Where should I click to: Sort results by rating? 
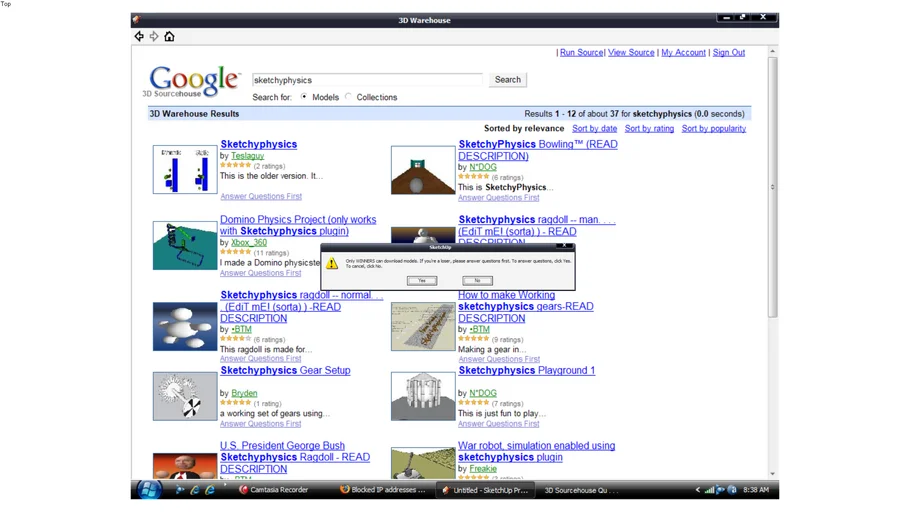[x=649, y=128]
